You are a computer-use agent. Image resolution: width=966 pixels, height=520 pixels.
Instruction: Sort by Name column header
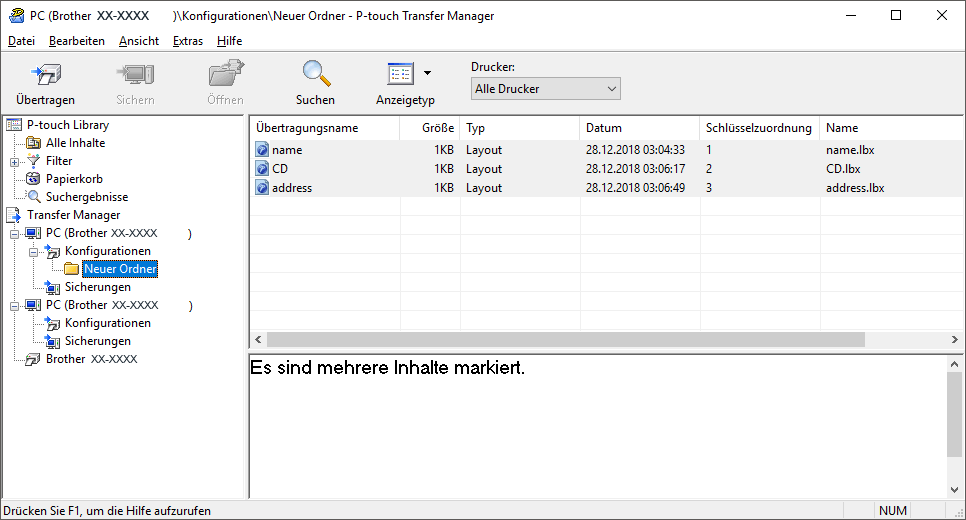pos(891,128)
